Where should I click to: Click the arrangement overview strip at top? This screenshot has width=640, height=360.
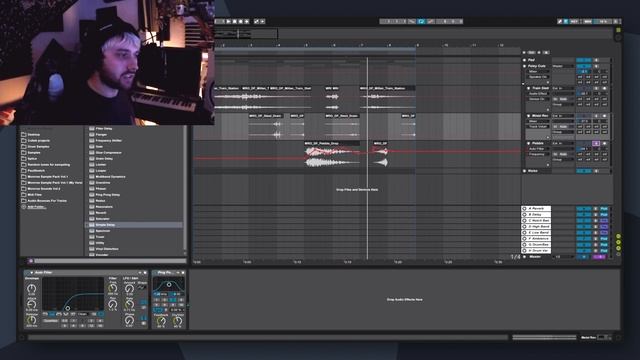(413, 33)
